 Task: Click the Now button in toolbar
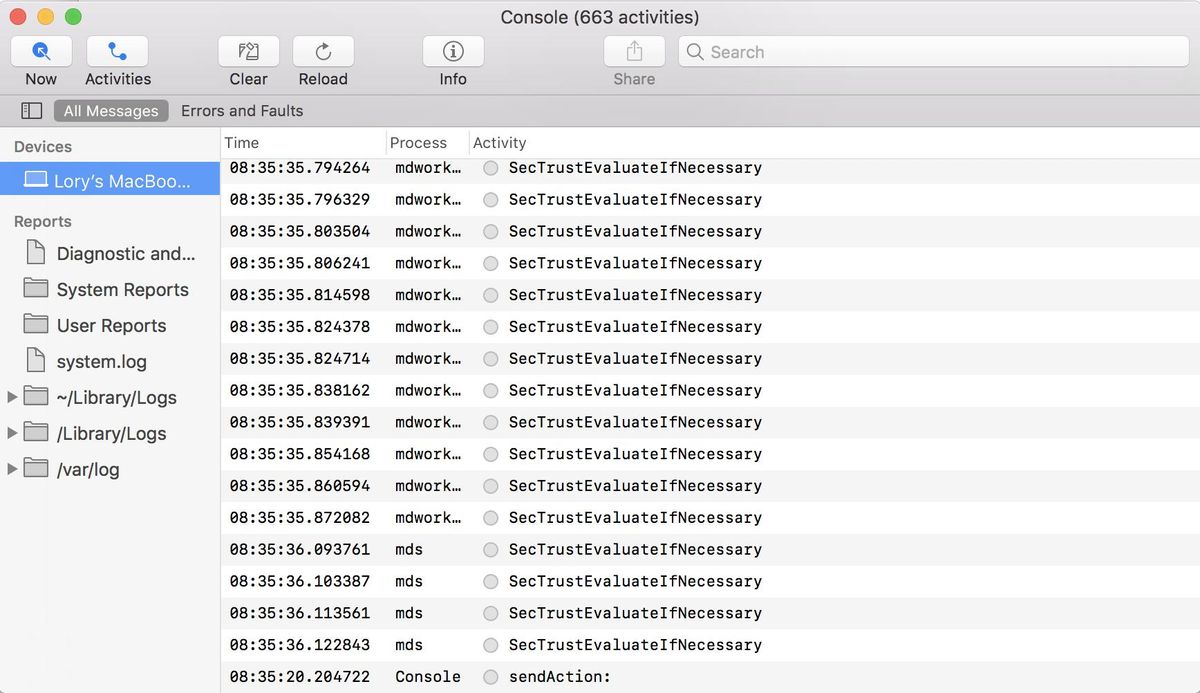tap(40, 51)
